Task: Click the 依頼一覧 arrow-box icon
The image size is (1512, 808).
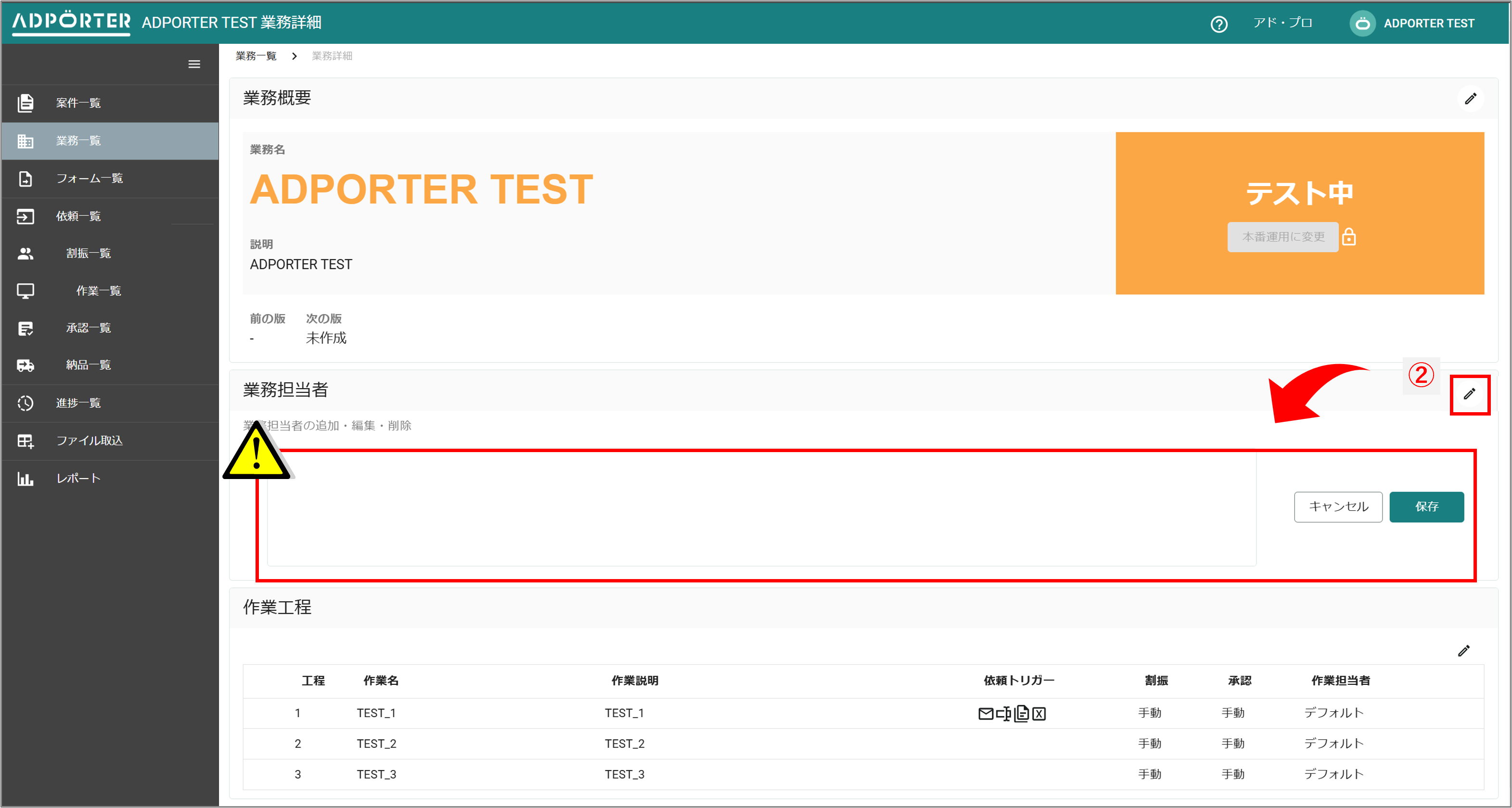Action: 25,216
